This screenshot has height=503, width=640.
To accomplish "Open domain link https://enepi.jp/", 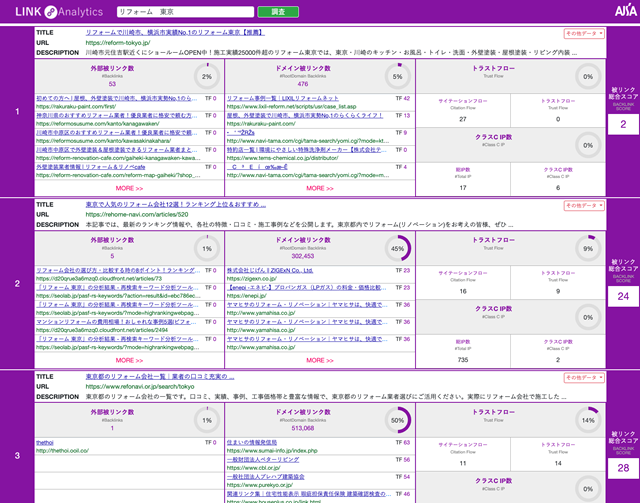I will (x=247, y=296).
